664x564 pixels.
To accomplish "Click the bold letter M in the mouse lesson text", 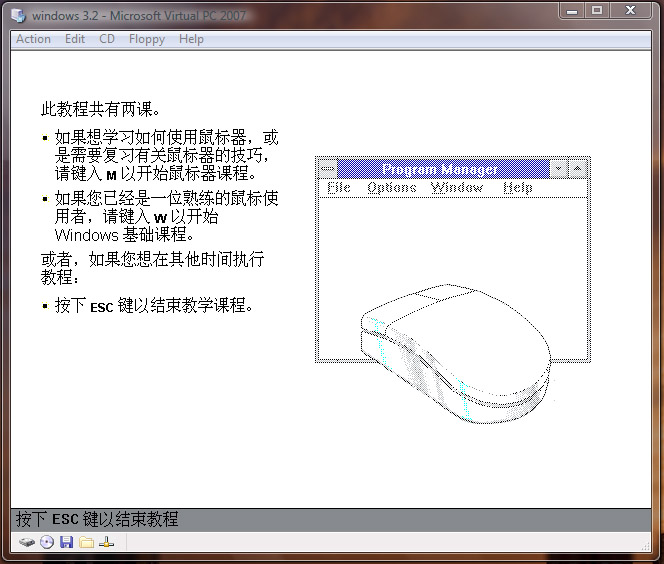I will click(111, 175).
